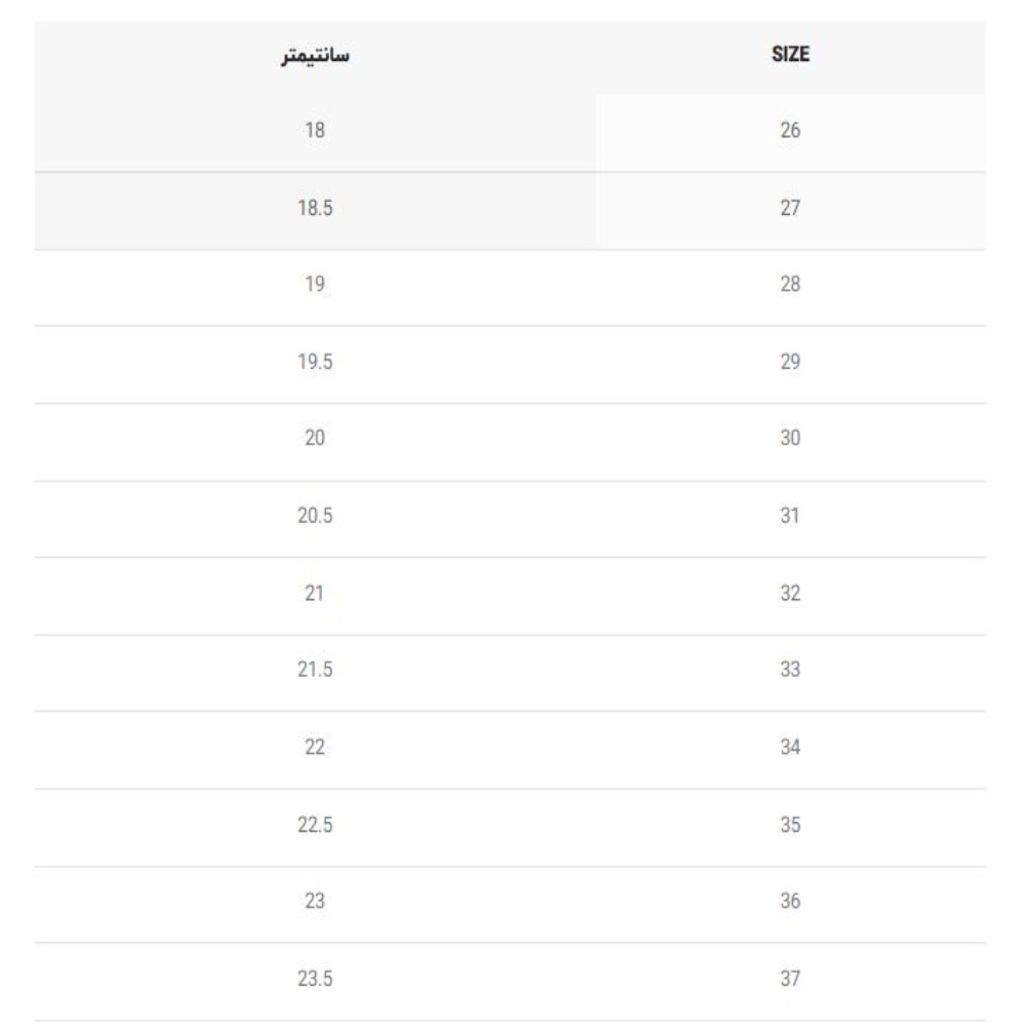Click size 33 in table
This screenshot has height=1024, width=1024.
(790, 670)
